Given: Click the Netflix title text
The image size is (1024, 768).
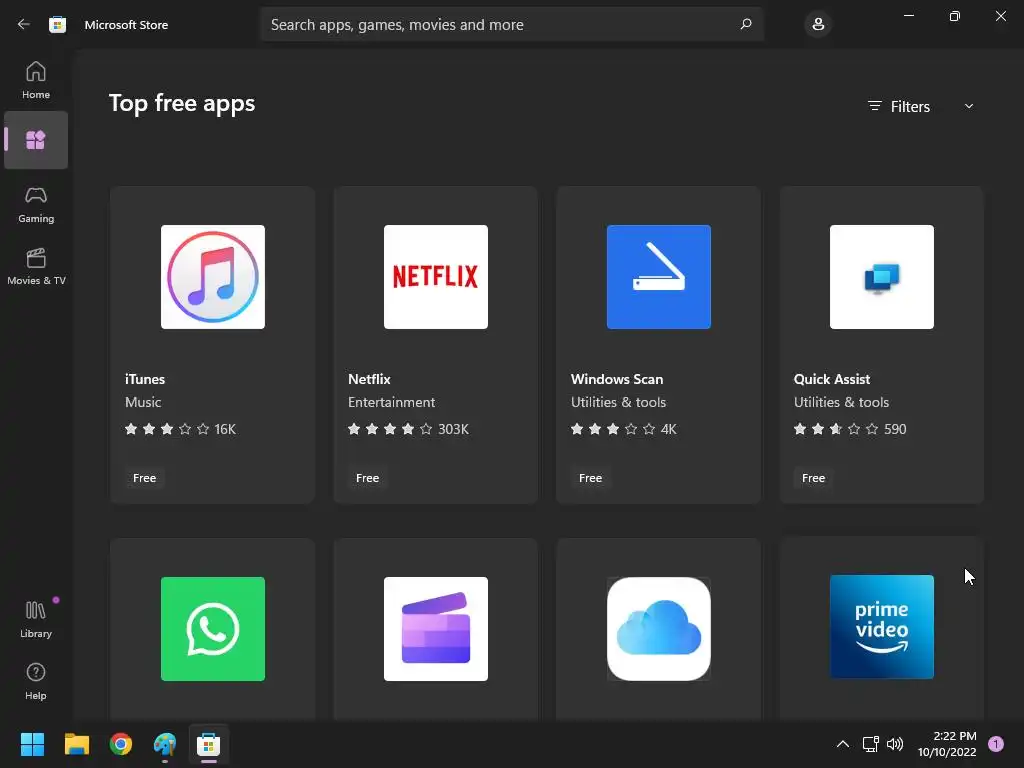Looking at the screenshot, I should tap(369, 379).
